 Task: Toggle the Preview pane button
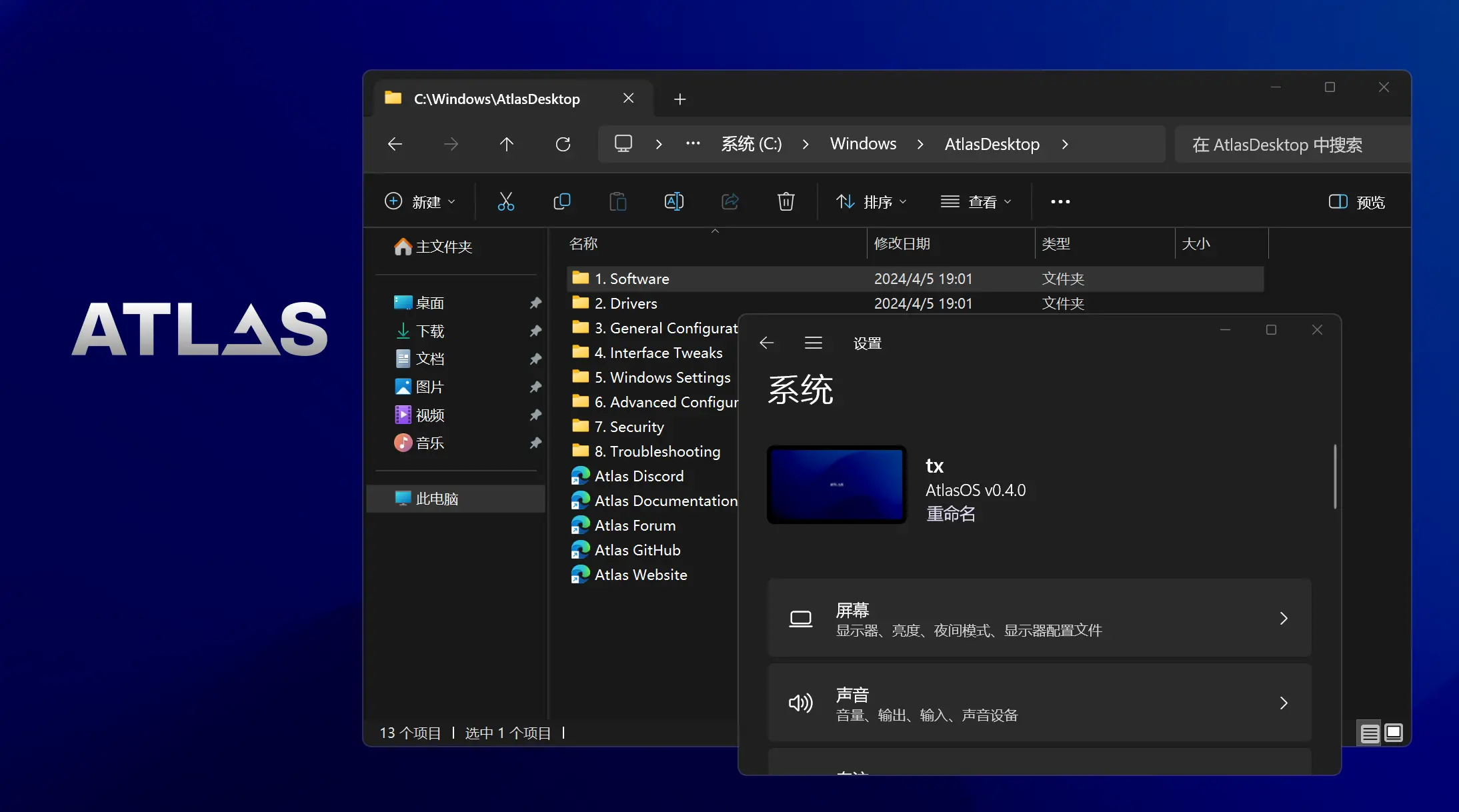(1357, 201)
